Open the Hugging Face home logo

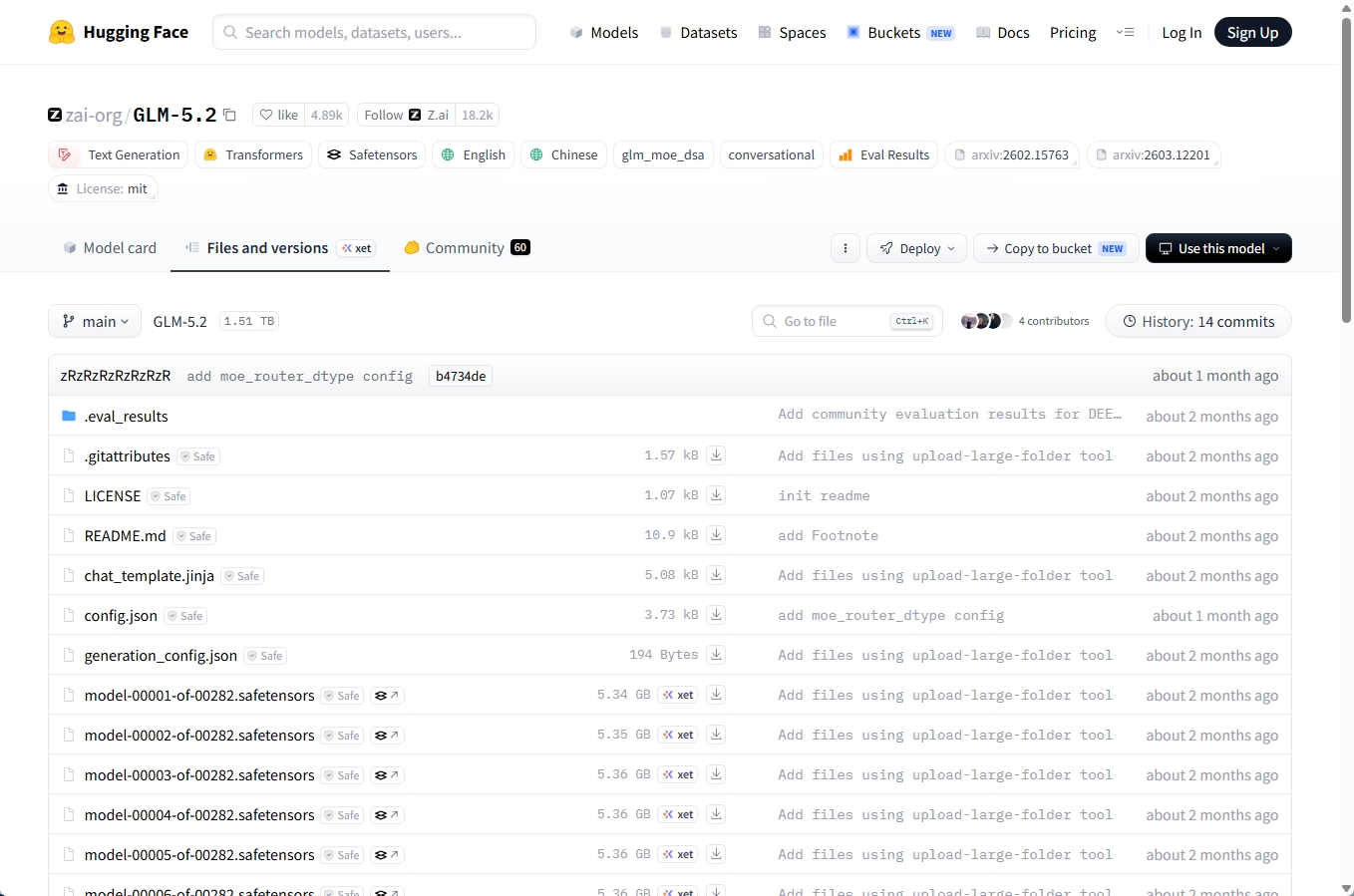(x=119, y=32)
